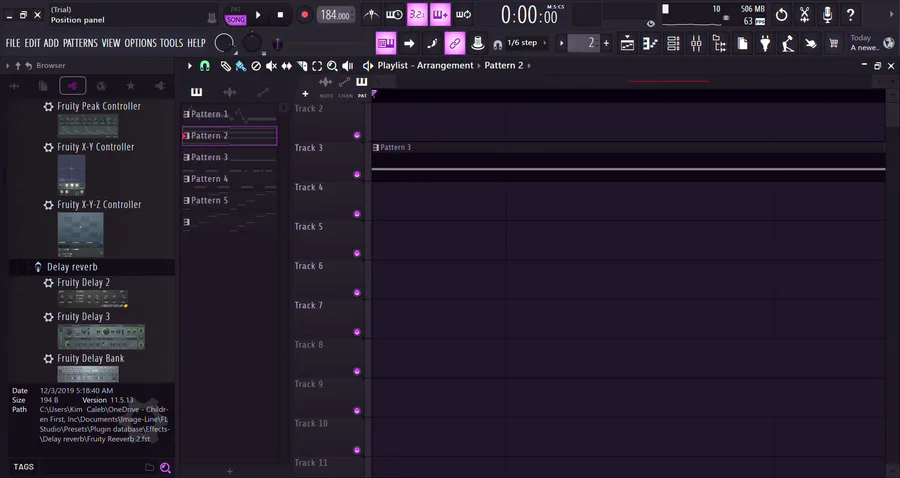The height and width of the screenshot is (478, 900).
Task: Open the OPTIONS menu
Action: click(x=140, y=43)
